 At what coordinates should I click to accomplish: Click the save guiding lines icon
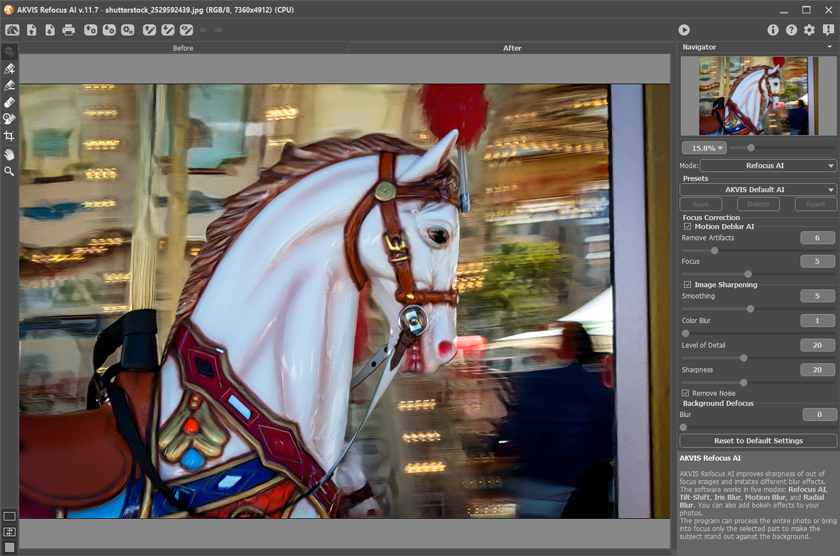[x=168, y=30]
